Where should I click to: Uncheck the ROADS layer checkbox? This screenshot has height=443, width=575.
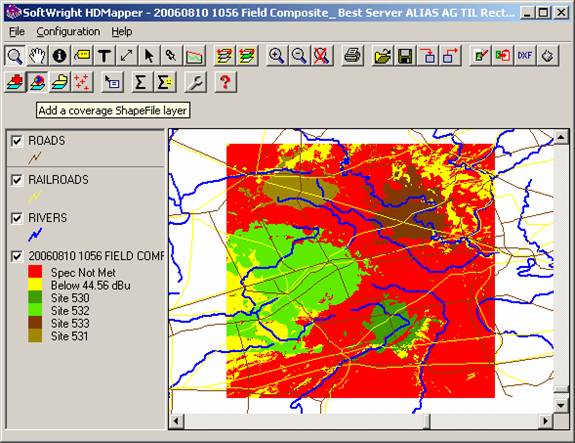17,141
